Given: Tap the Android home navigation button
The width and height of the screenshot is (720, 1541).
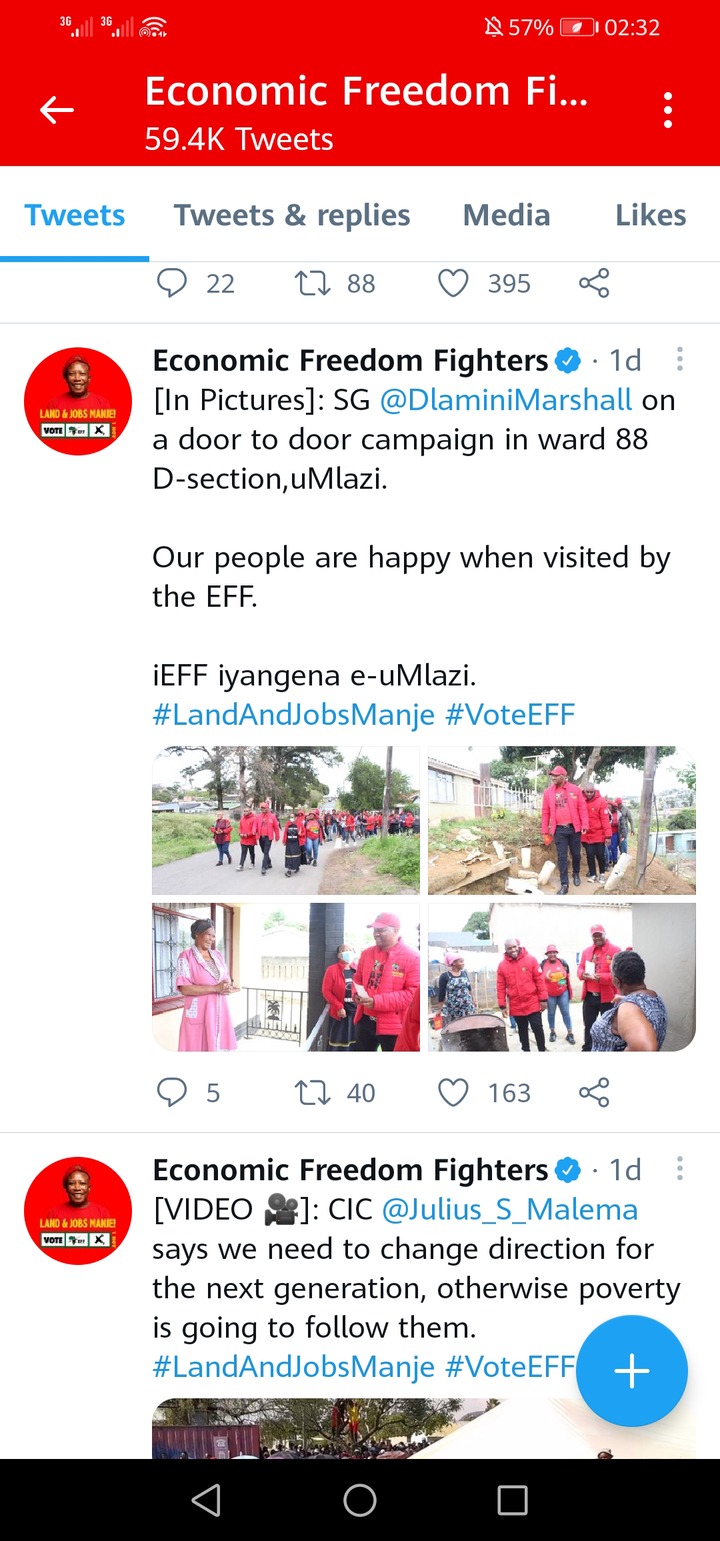Looking at the screenshot, I should pos(360,1500).
